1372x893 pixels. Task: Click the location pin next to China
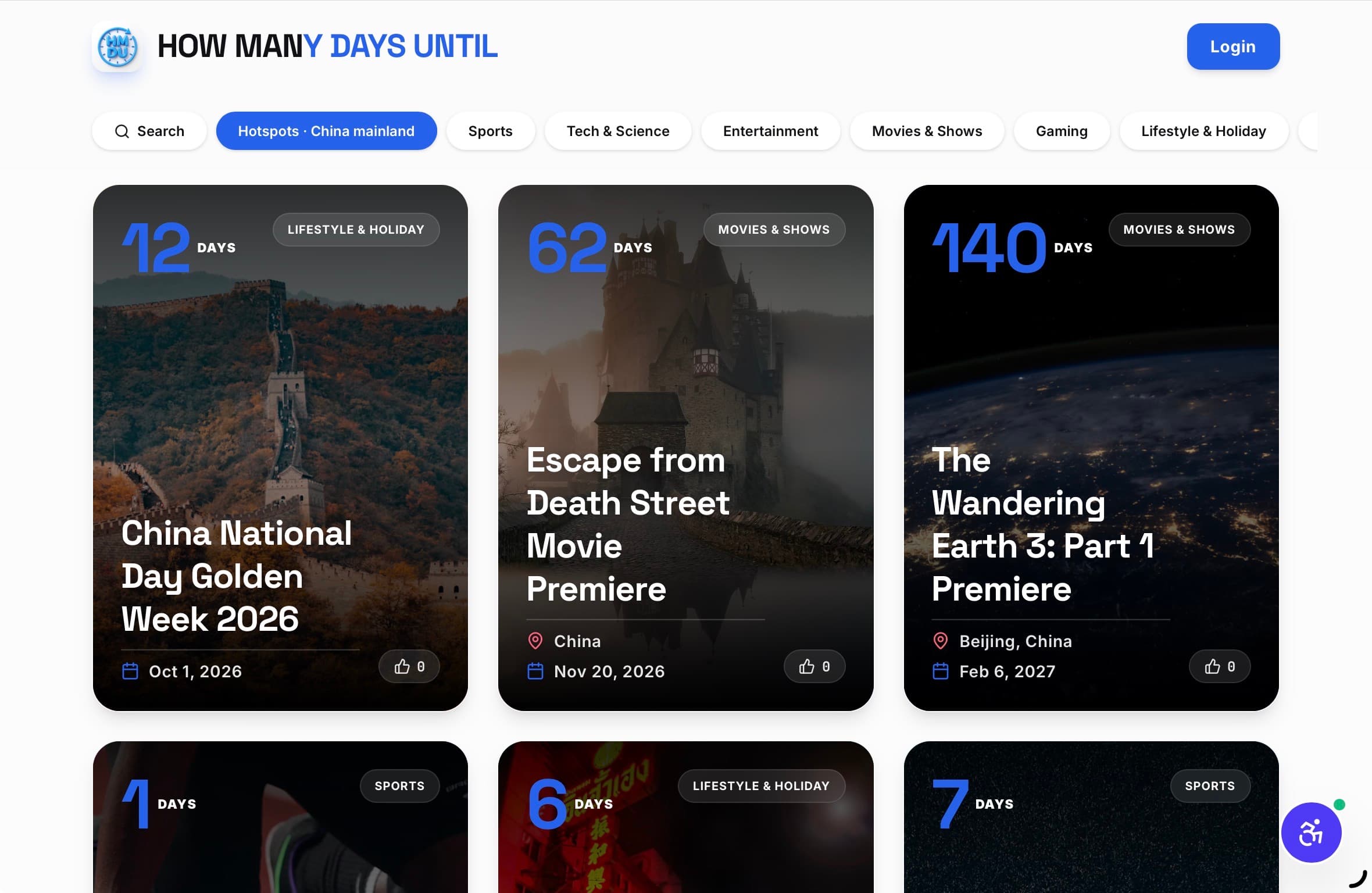point(535,641)
